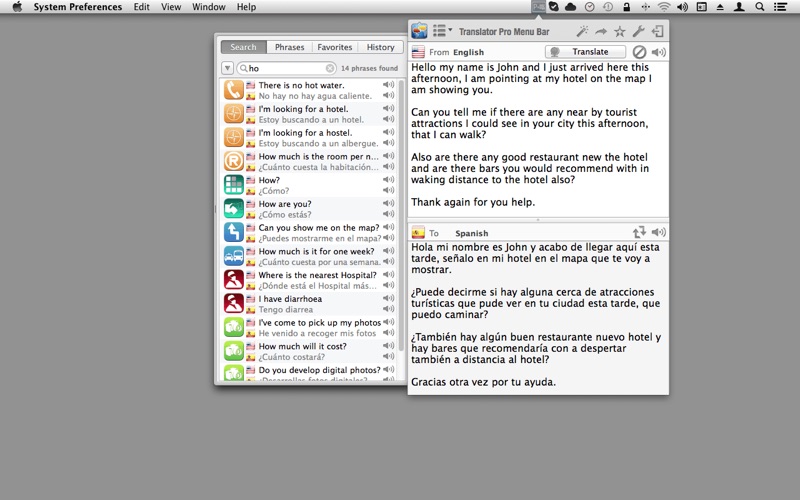
Task: Click the magic wand icon in Translator toolbar
Action: pyautogui.click(x=582, y=32)
